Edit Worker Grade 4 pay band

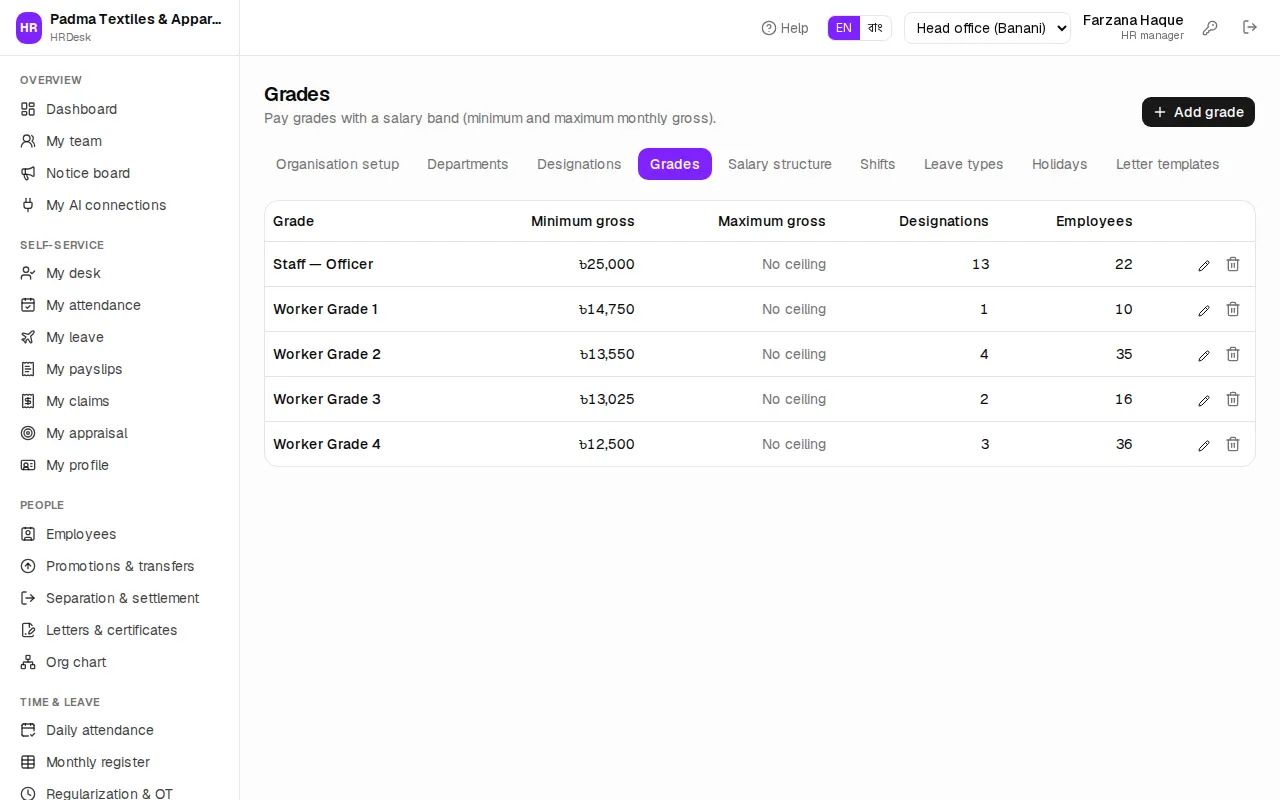1204,445
